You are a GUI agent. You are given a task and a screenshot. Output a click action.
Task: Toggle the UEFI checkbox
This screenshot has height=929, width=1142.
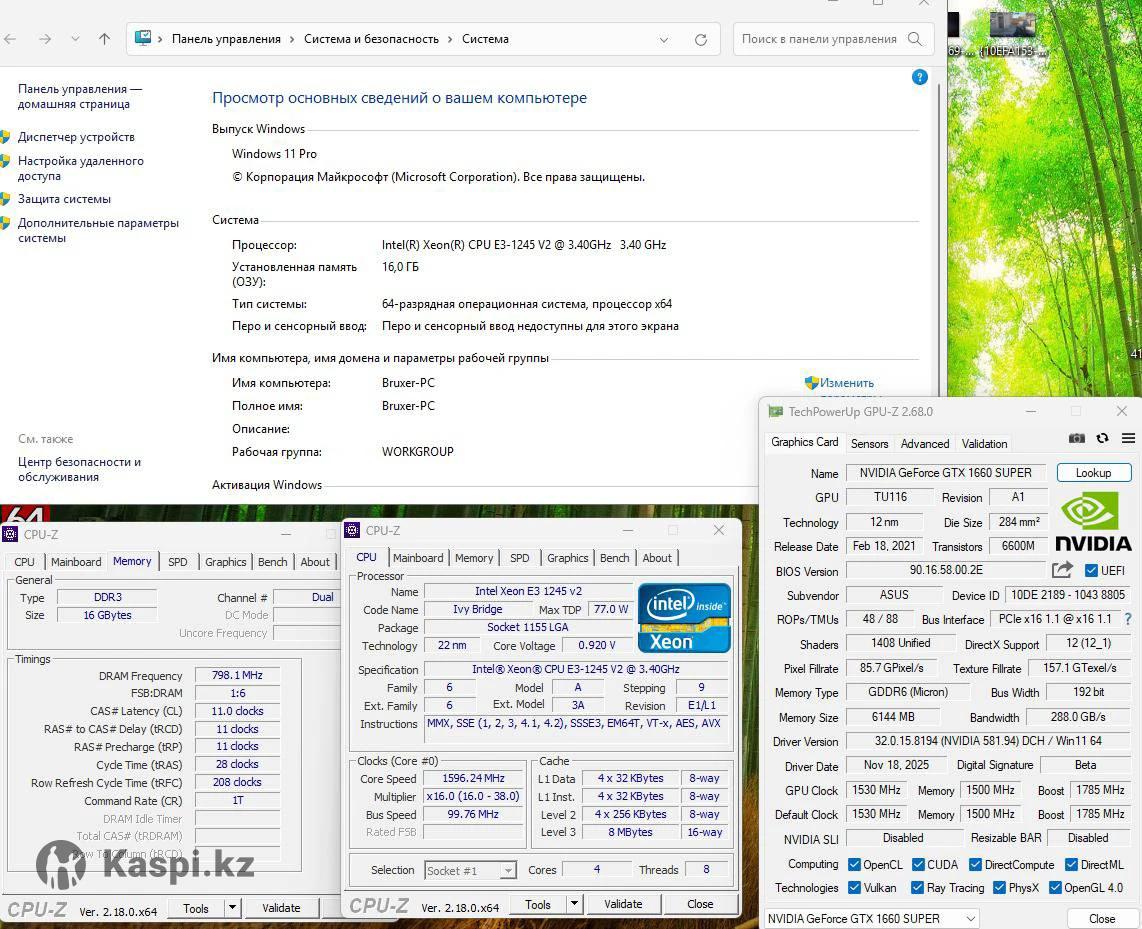pos(1091,571)
